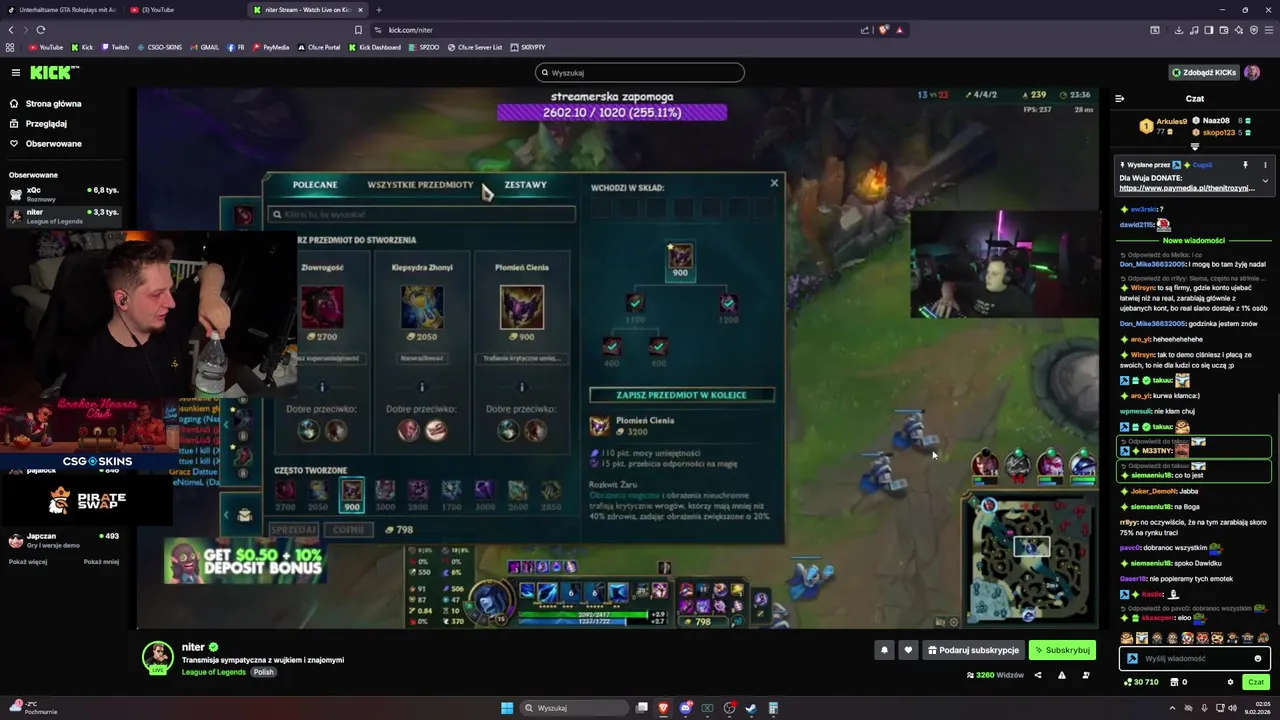Open xQc followed channel

64,193
